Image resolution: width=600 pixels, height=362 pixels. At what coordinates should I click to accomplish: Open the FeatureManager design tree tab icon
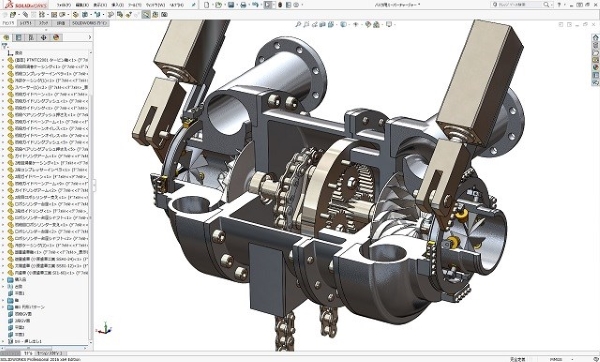click(6, 38)
